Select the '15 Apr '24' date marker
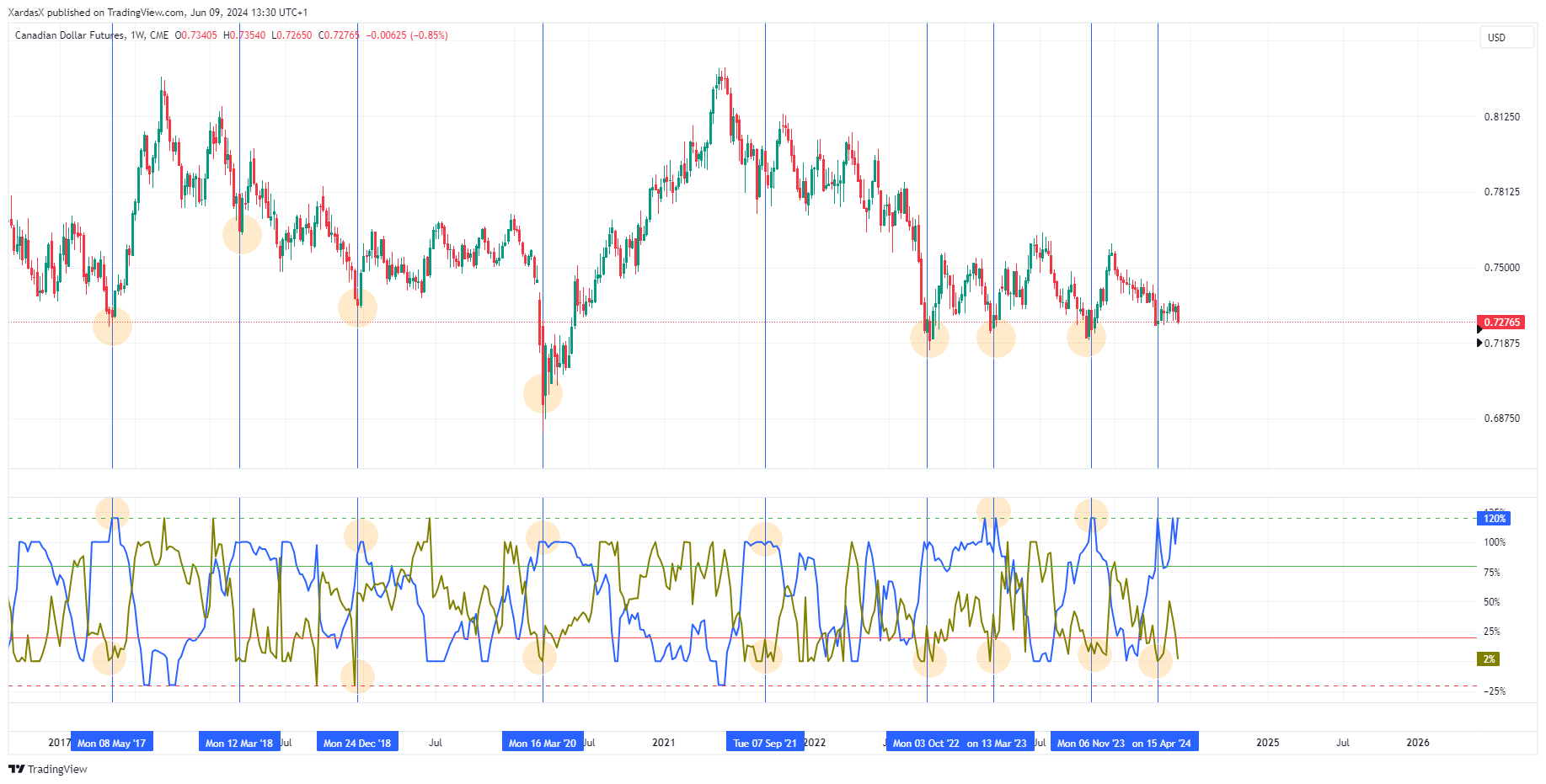Image resolution: width=1546 pixels, height=784 pixels. click(1164, 743)
